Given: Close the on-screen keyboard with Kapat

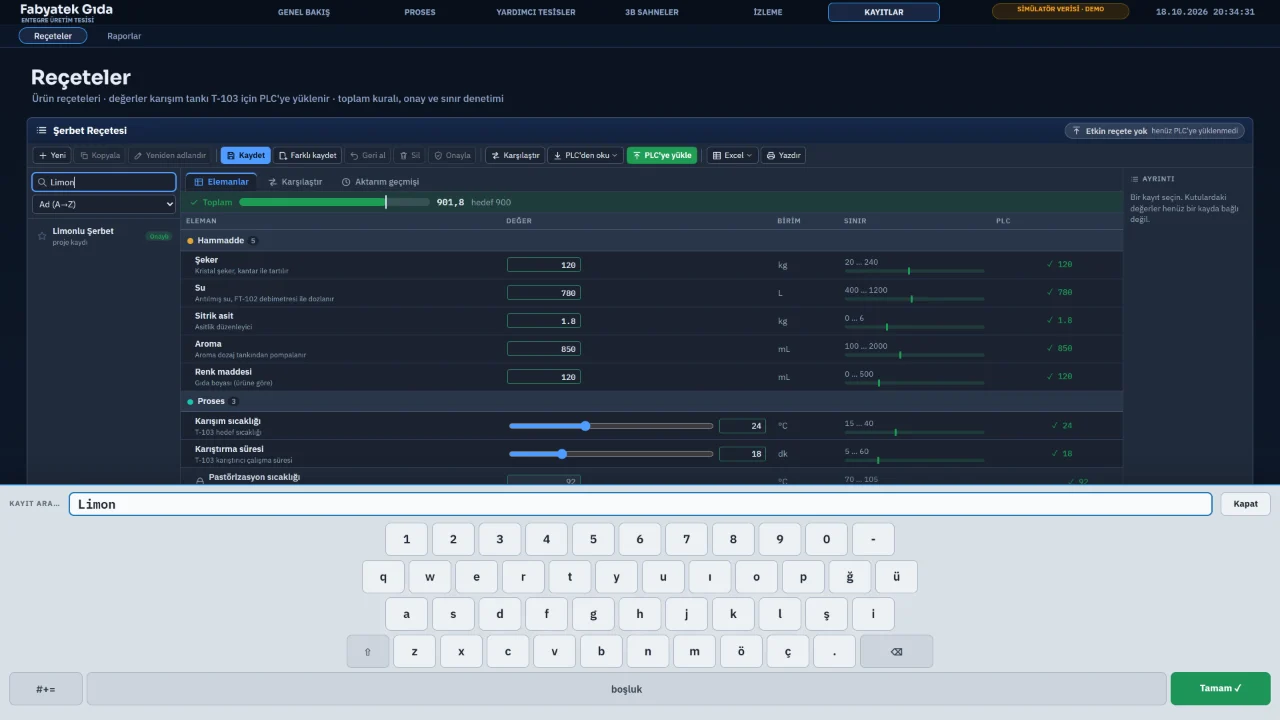Looking at the screenshot, I should click(x=1245, y=504).
